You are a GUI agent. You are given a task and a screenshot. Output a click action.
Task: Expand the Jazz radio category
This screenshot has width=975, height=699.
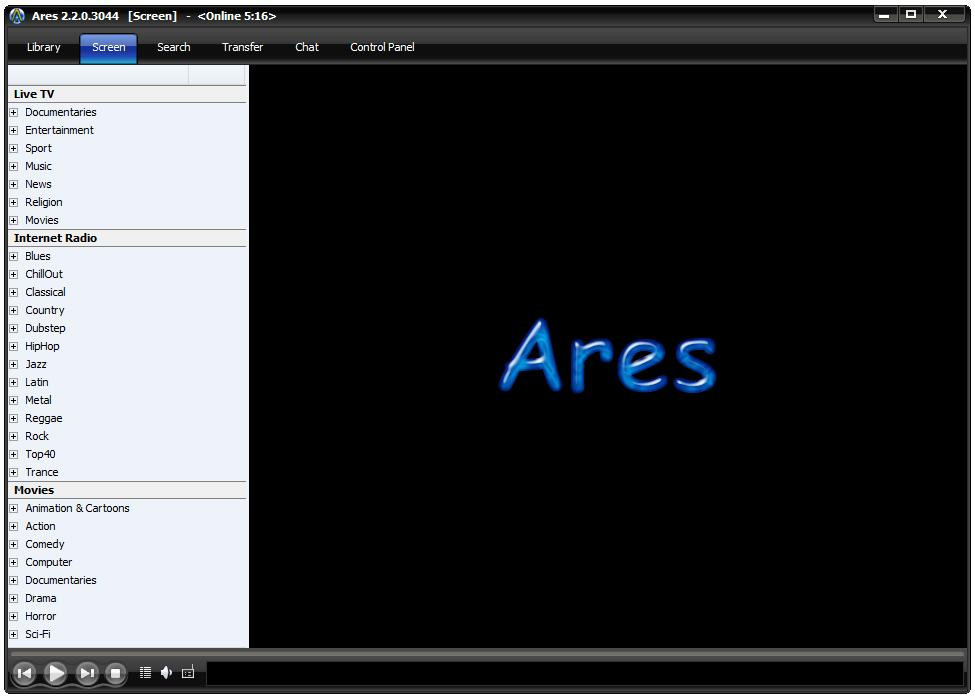(14, 364)
